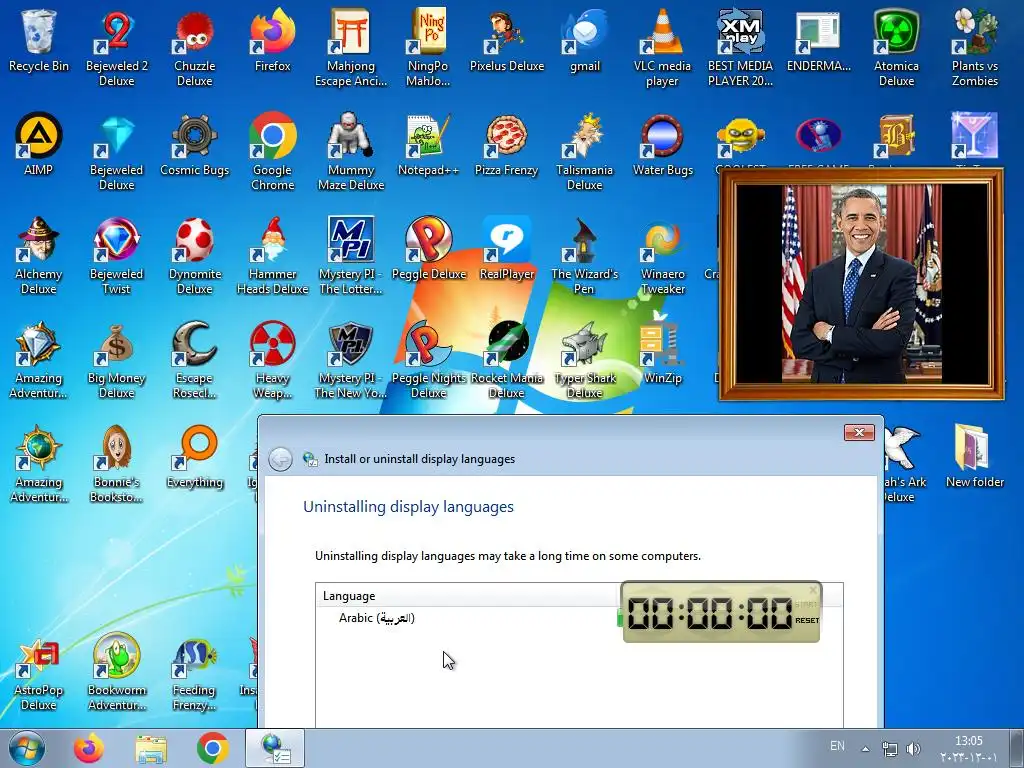The image size is (1024, 768).
Task: Open Water Bugs shortcut
Action: point(662,144)
